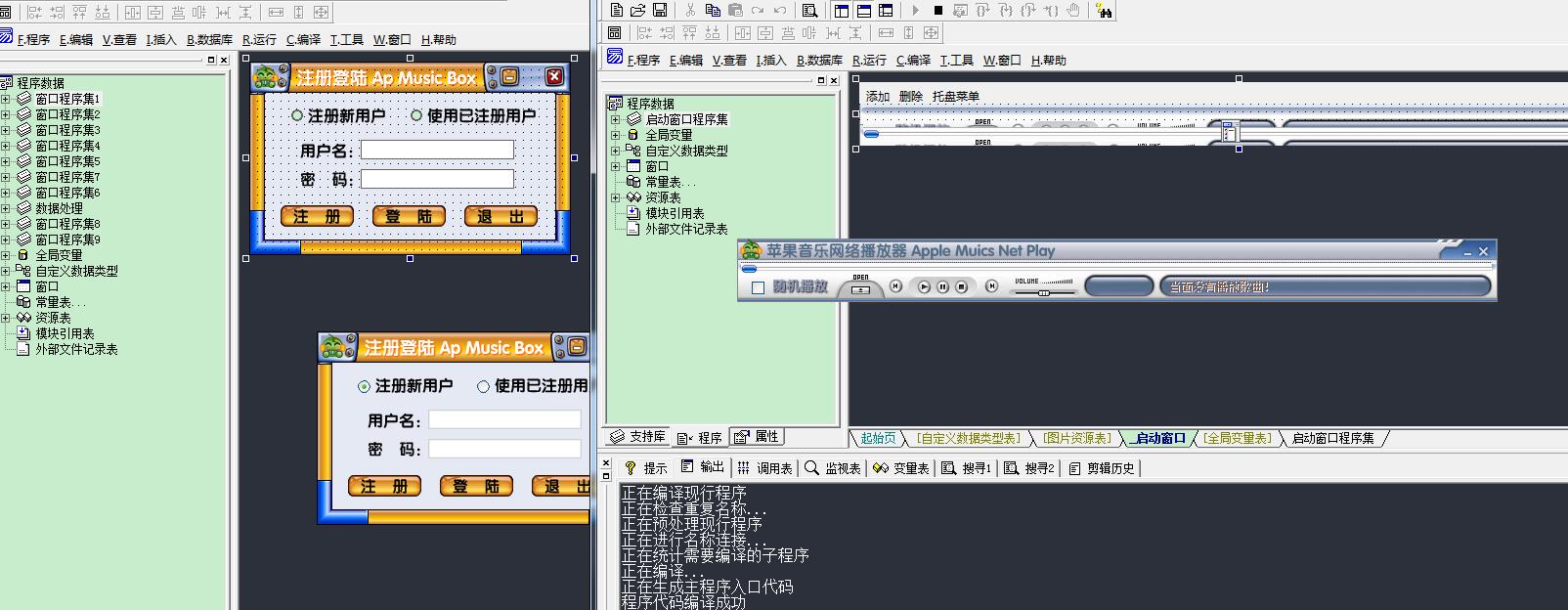Viewport: 1568px width, 610px height.
Task: Click the Next track button in player
Action: tap(991, 286)
